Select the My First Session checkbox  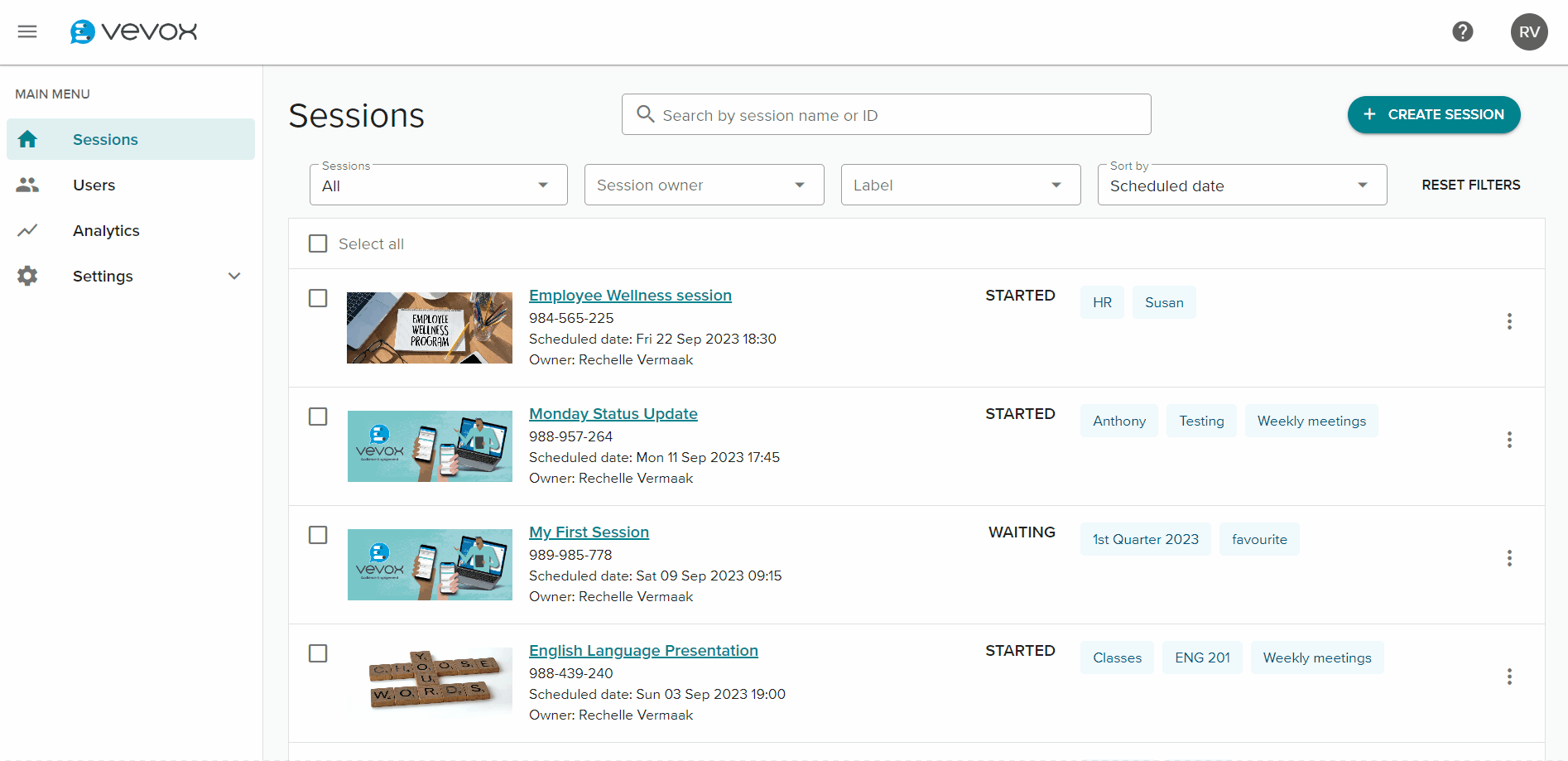(x=318, y=535)
